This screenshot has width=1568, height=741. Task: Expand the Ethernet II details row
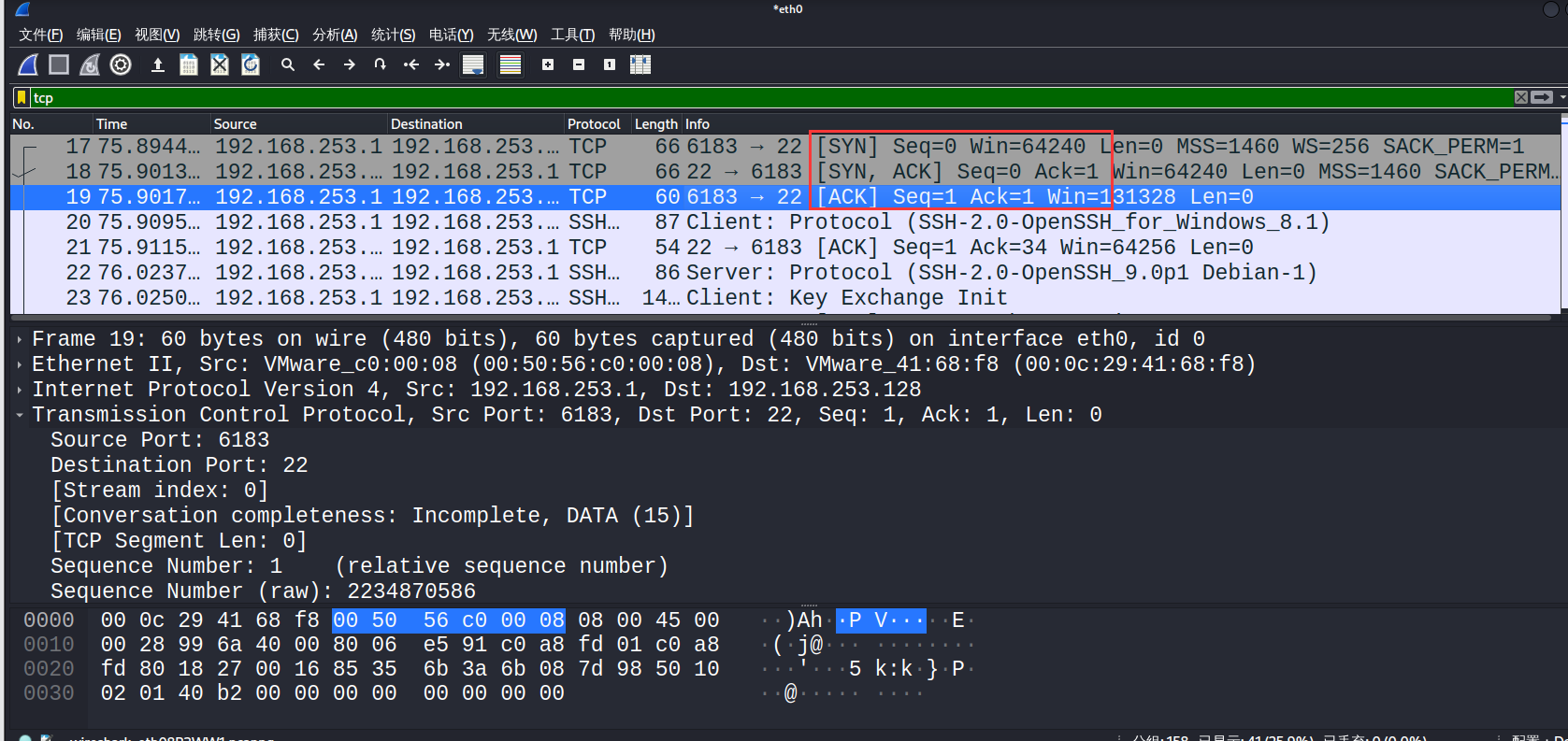point(20,364)
